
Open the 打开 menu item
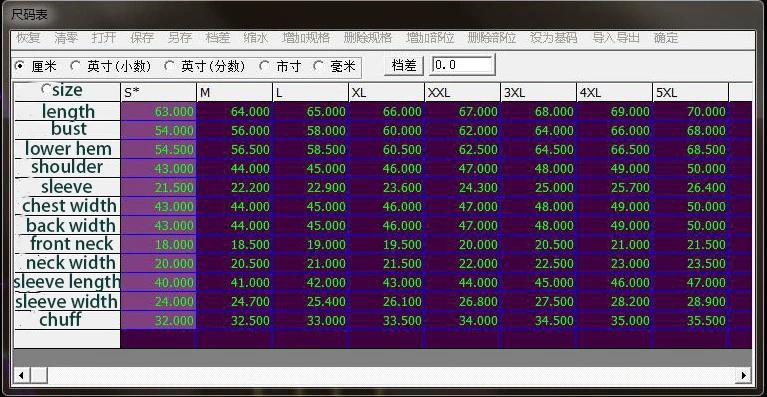(104, 38)
